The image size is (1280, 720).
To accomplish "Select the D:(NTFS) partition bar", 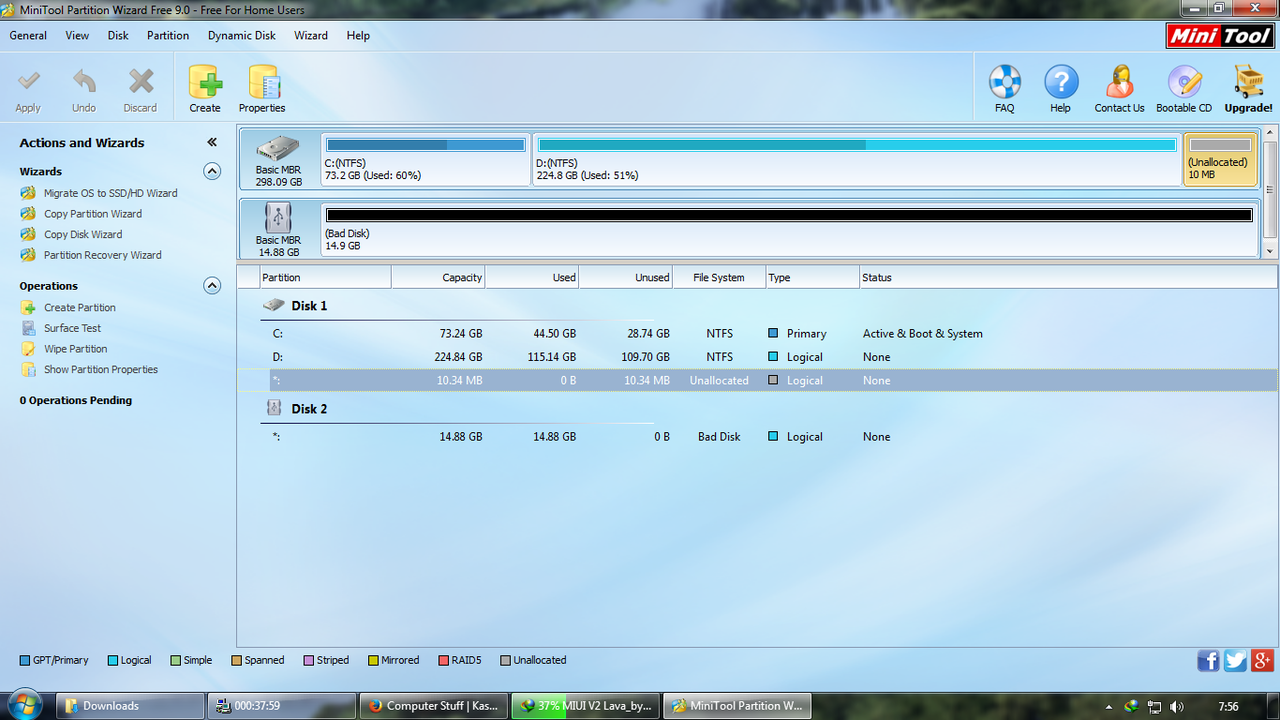I will click(857, 160).
